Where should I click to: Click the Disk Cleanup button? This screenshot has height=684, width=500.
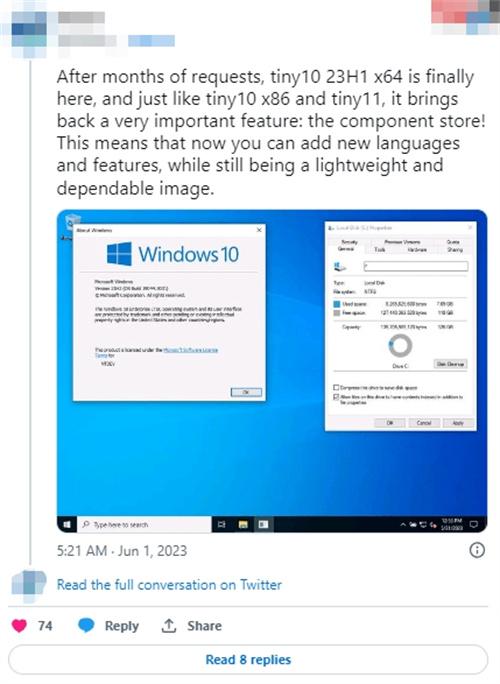click(x=450, y=364)
